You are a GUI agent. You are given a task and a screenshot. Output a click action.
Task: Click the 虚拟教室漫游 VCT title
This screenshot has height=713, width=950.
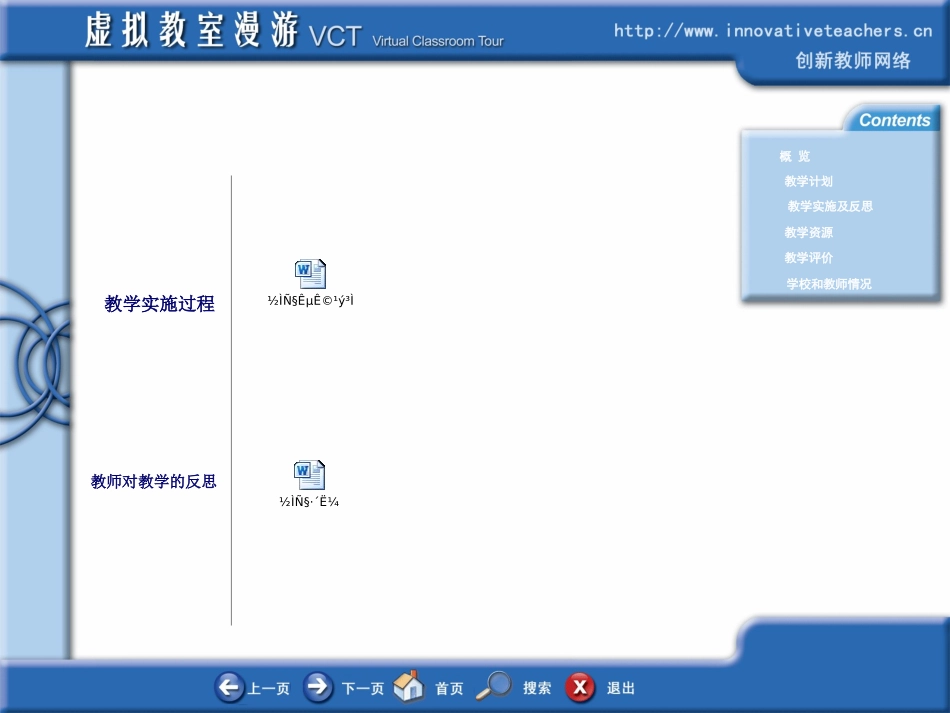click(223, 30)
